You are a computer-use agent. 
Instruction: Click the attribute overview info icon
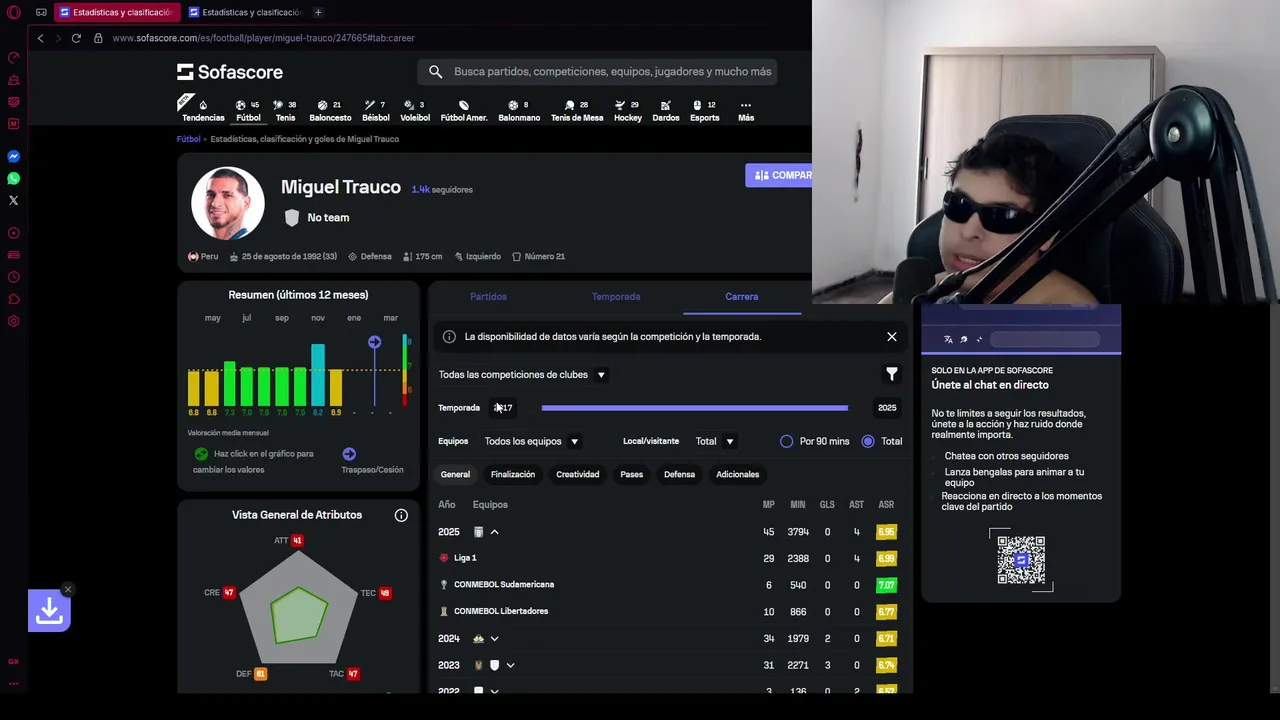click(401, 515)
